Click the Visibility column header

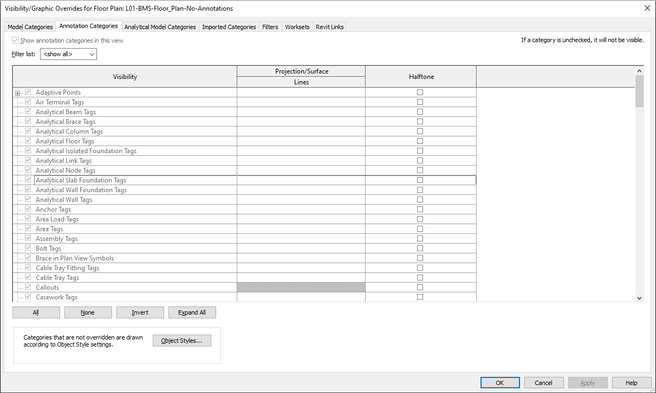click(x=125, y=77)
